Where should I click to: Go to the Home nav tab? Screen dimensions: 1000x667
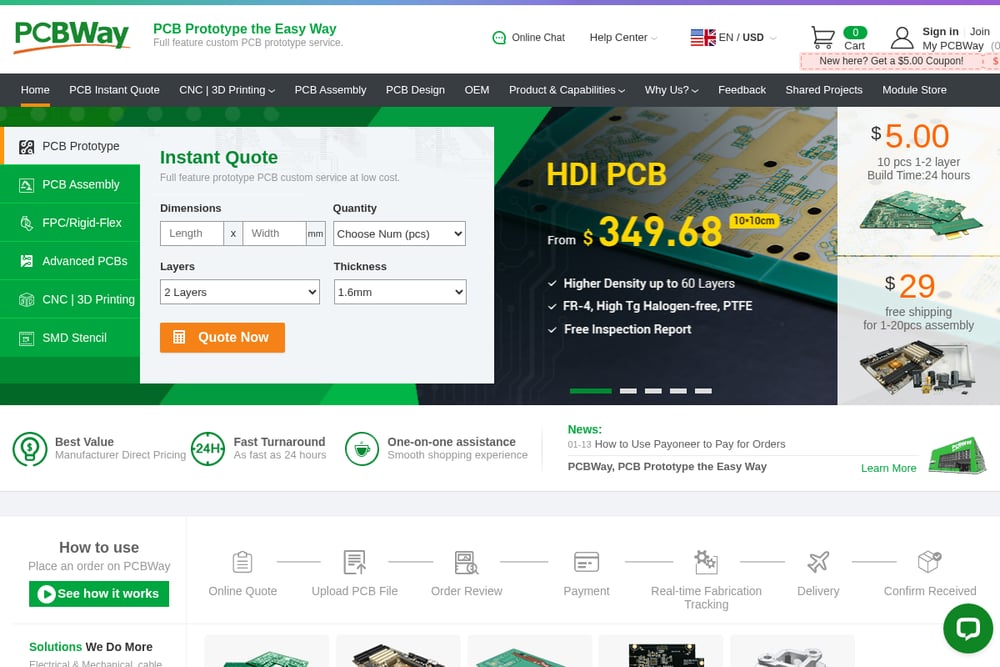(x=35, y=90)
